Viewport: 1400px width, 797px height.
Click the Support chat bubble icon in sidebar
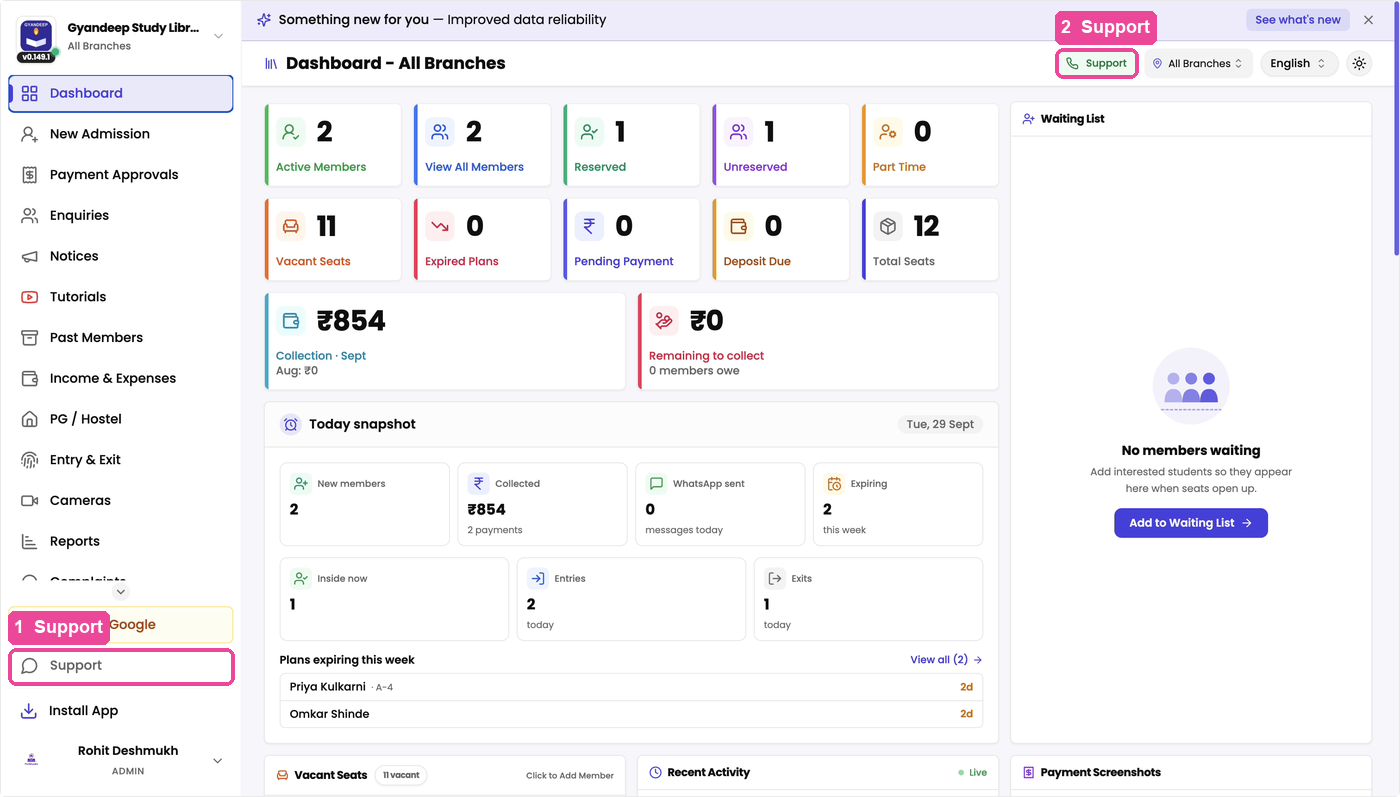tap(30, 666)
